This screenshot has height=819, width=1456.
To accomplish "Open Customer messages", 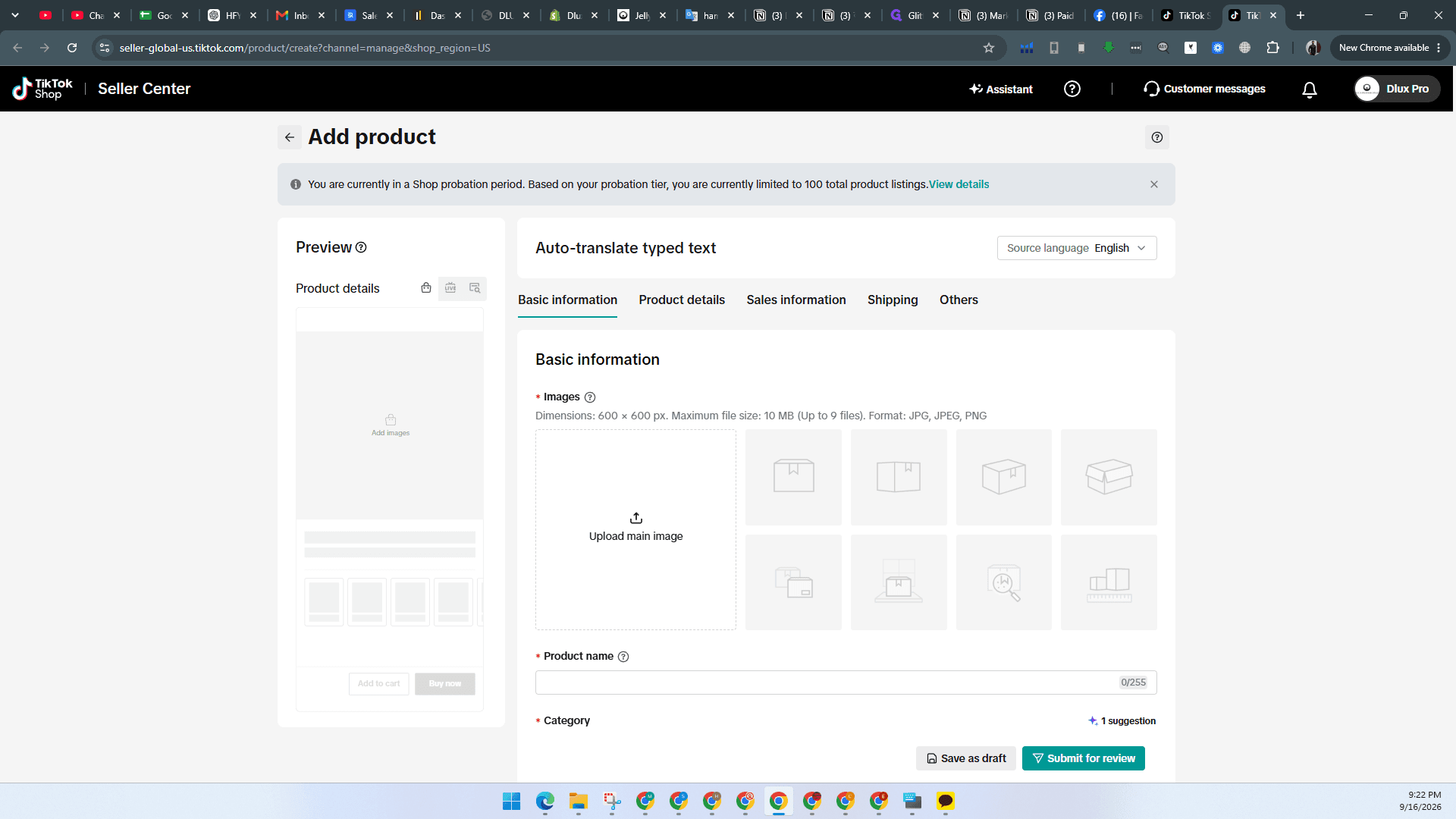I will 1204,89.
